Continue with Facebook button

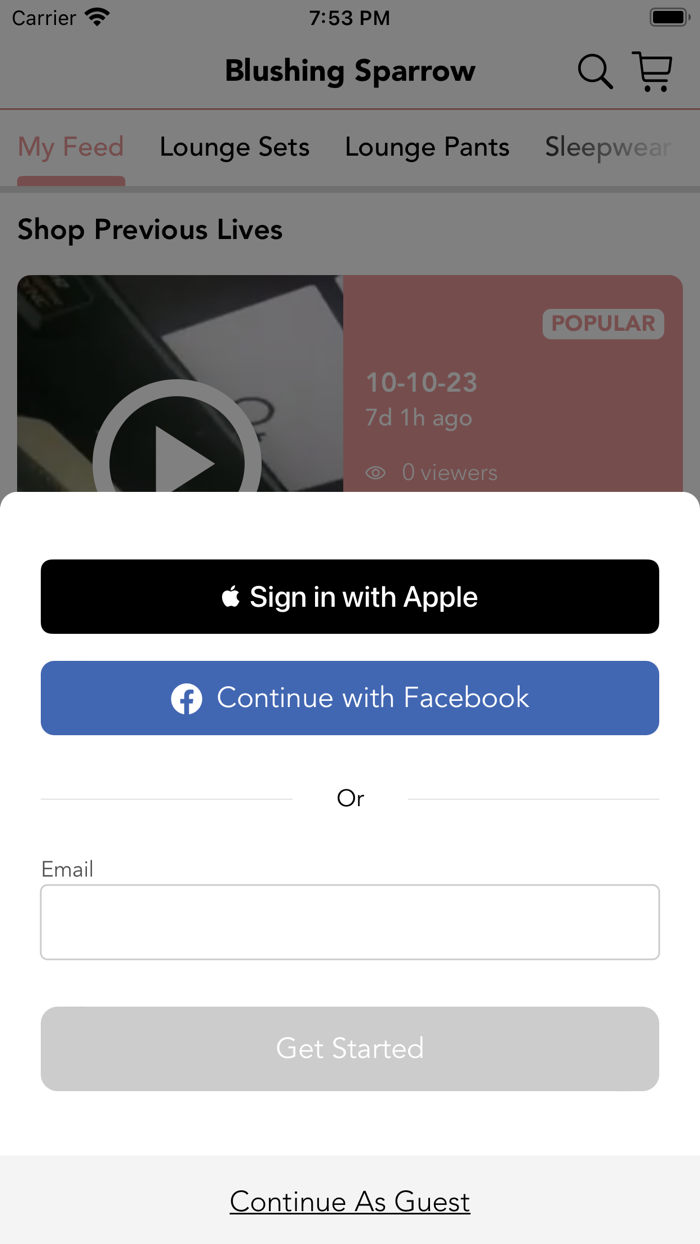350,698
